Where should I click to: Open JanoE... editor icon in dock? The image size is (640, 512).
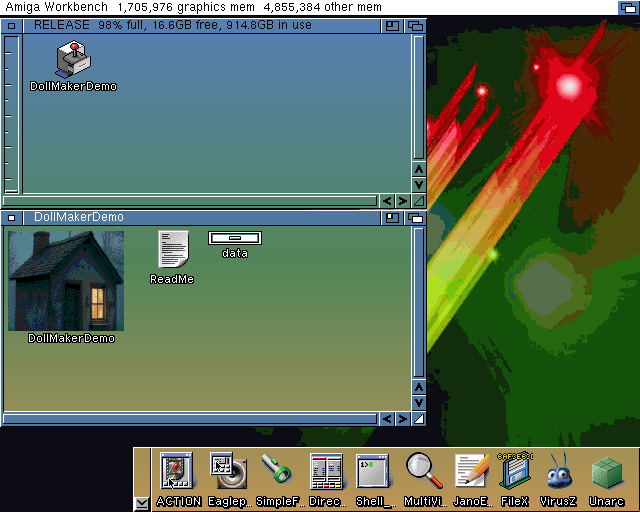pos(472,471)
